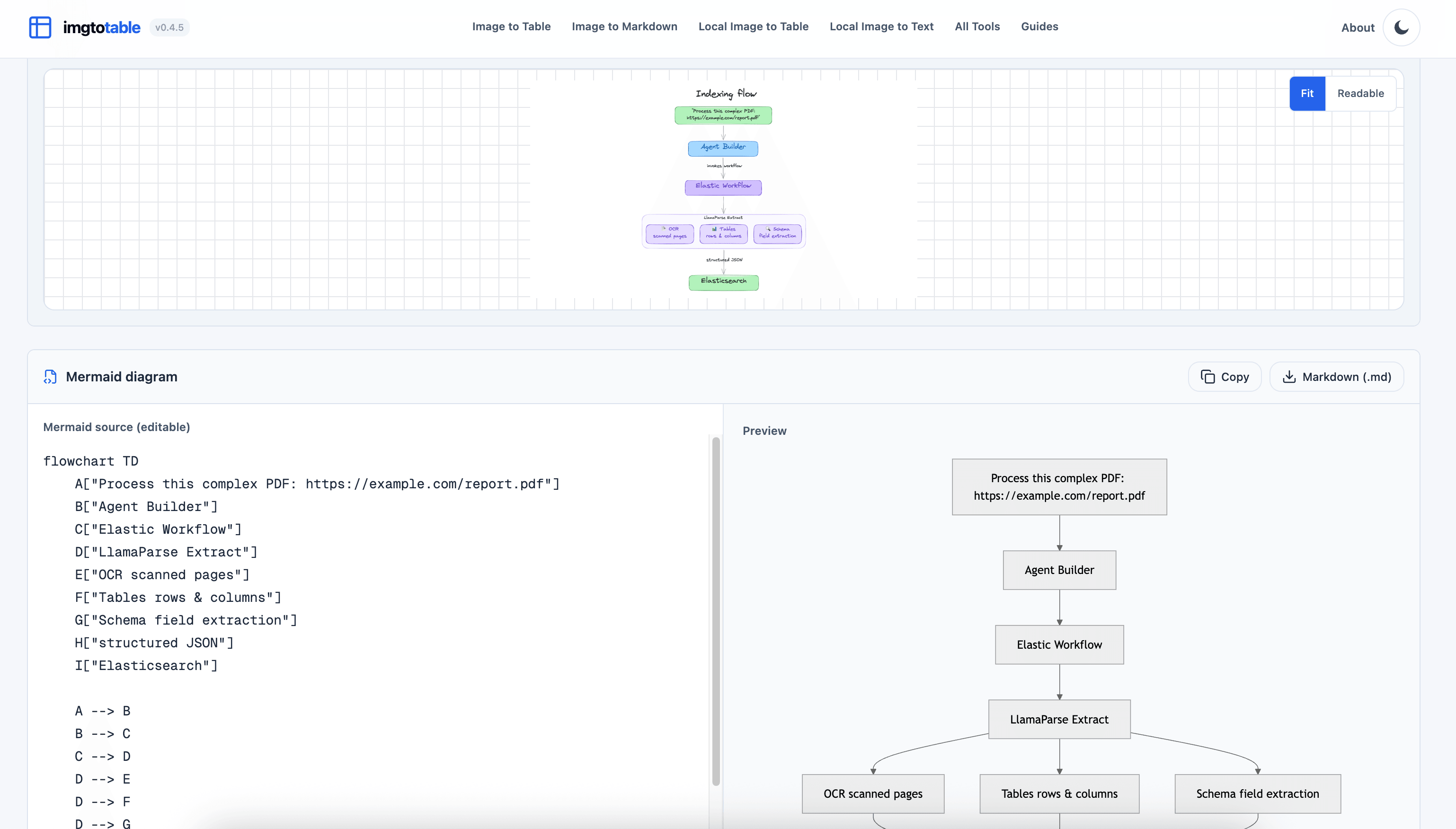Click the 'A --> B' edge line

coord(103,711)
